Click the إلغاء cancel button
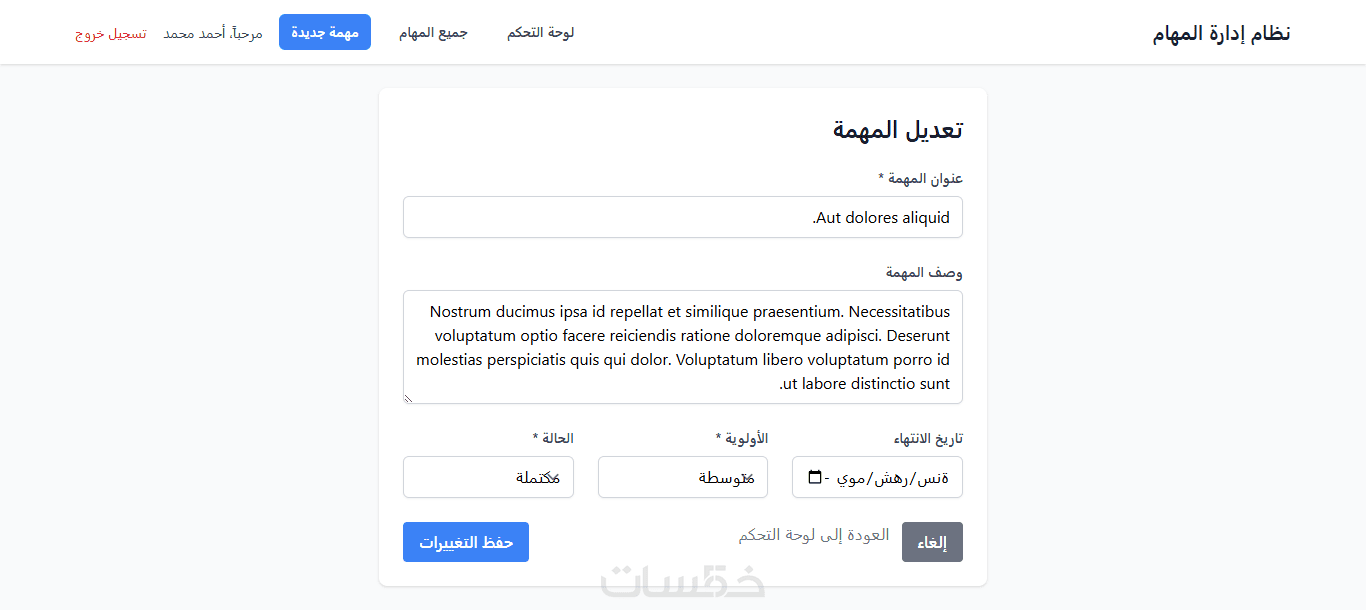The width and height of the screenshot is (1366, 610). coord(932,542)
